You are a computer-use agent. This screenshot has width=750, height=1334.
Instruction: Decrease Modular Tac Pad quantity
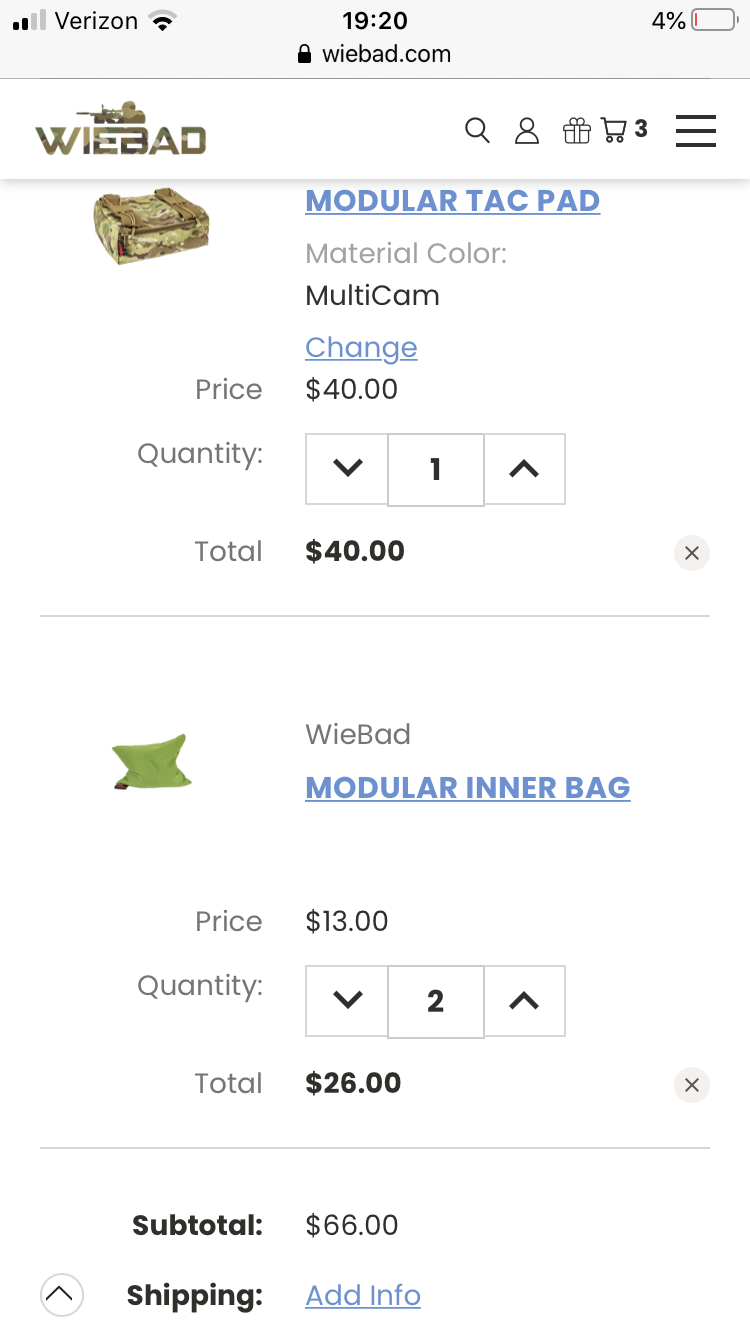(347, 469)
